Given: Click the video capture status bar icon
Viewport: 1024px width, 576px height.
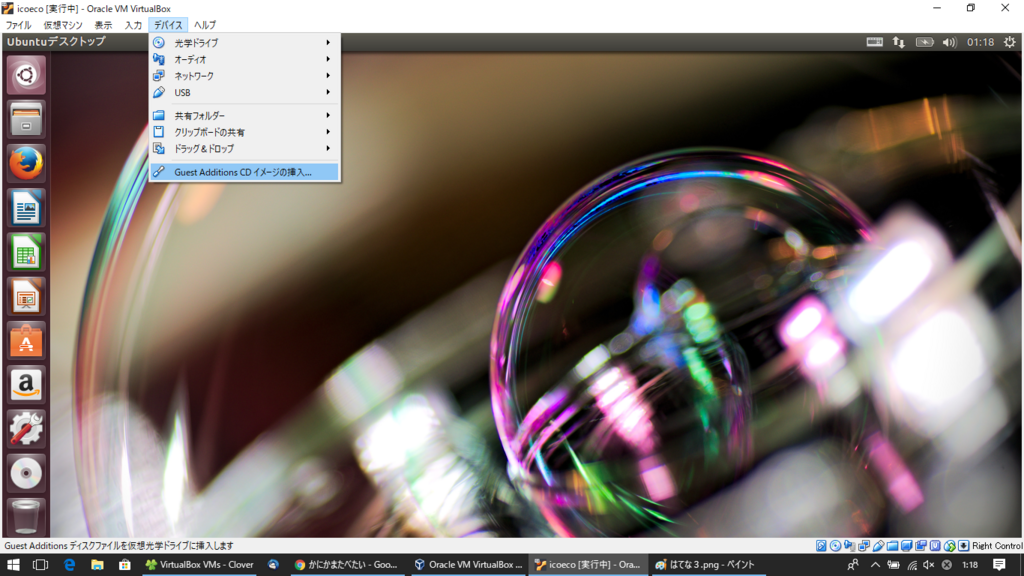Looking at the screenshot, I should coord(921,546).
